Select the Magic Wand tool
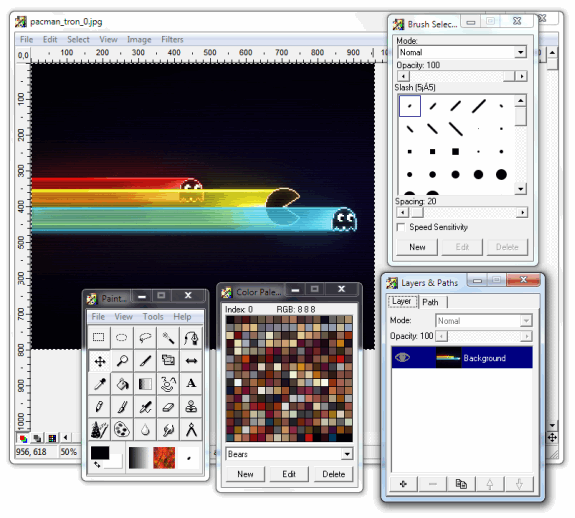The height and width of the screenshot is (518, 575). point(168,337)
